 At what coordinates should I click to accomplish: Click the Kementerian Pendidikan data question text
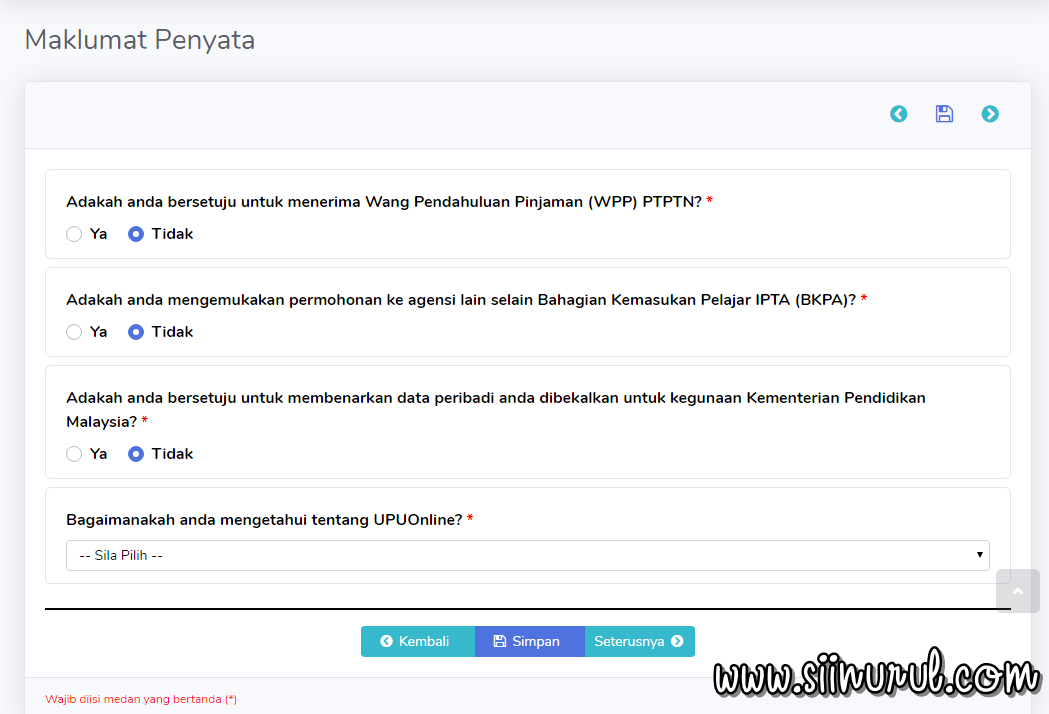pos(496,410)
